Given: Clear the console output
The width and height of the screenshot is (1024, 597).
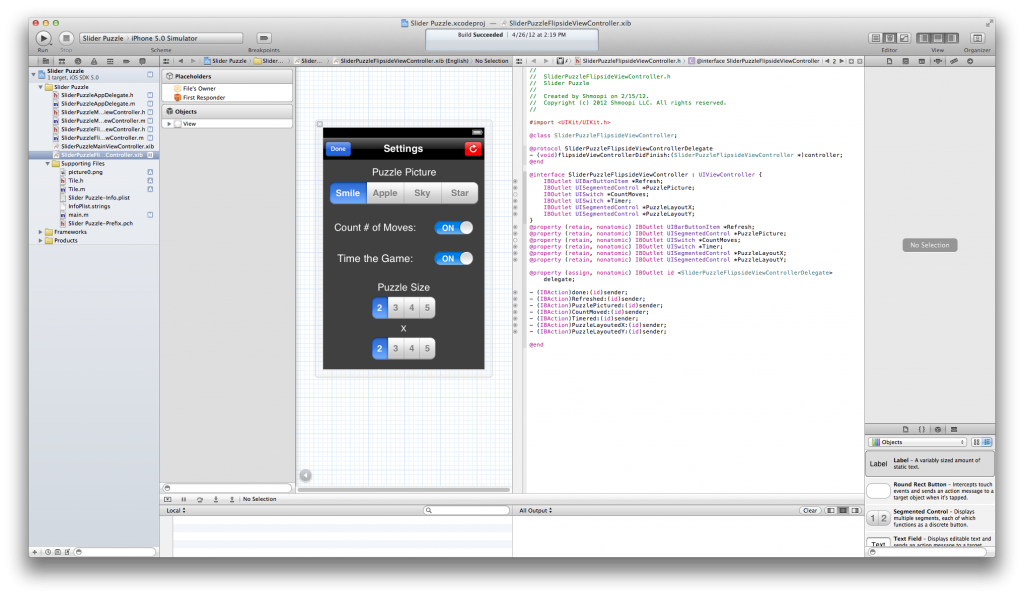Looking at the screenshot, I should click(810, 510).
